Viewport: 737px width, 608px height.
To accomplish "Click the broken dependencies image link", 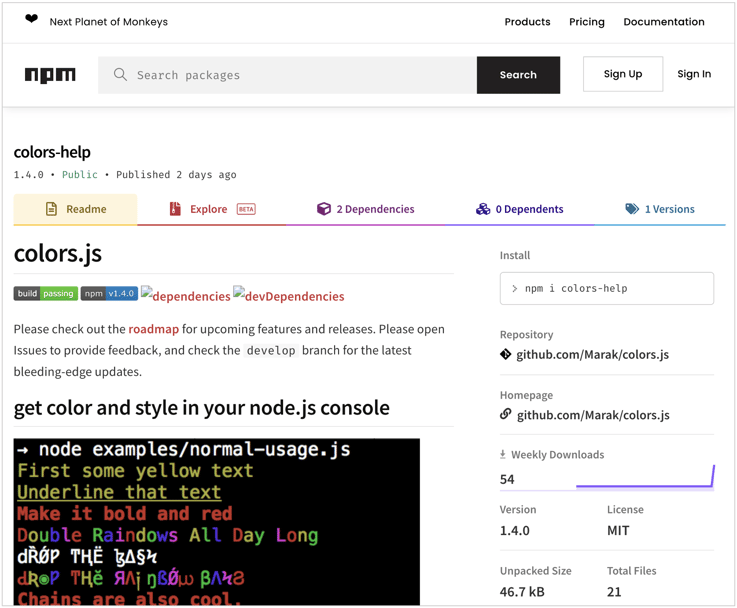I will 186,295.
